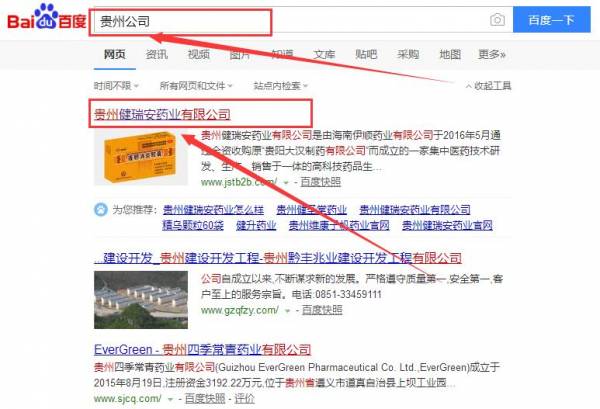The image size is (600, 409).
Task: Open the 地图 tab
Action: coord(450,54)
